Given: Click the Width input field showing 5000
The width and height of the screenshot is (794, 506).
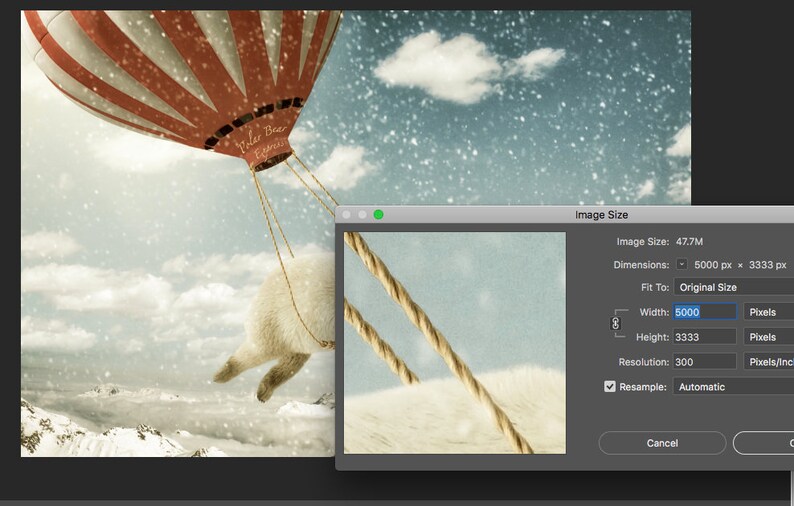Looking at the screenshot, I should (704, 312).
